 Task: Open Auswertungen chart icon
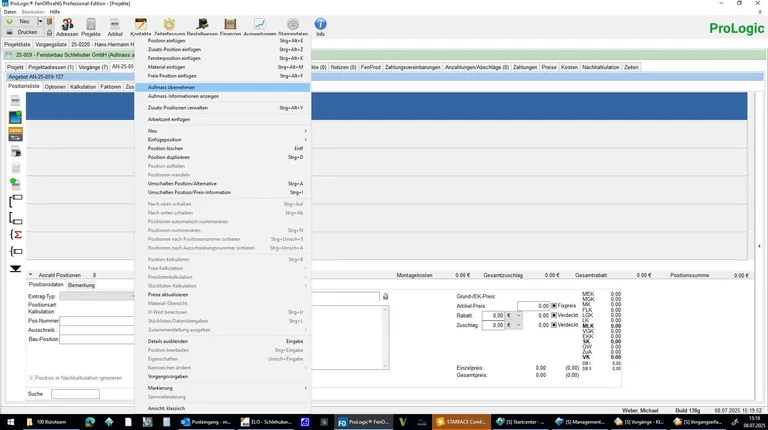[259, 25]
